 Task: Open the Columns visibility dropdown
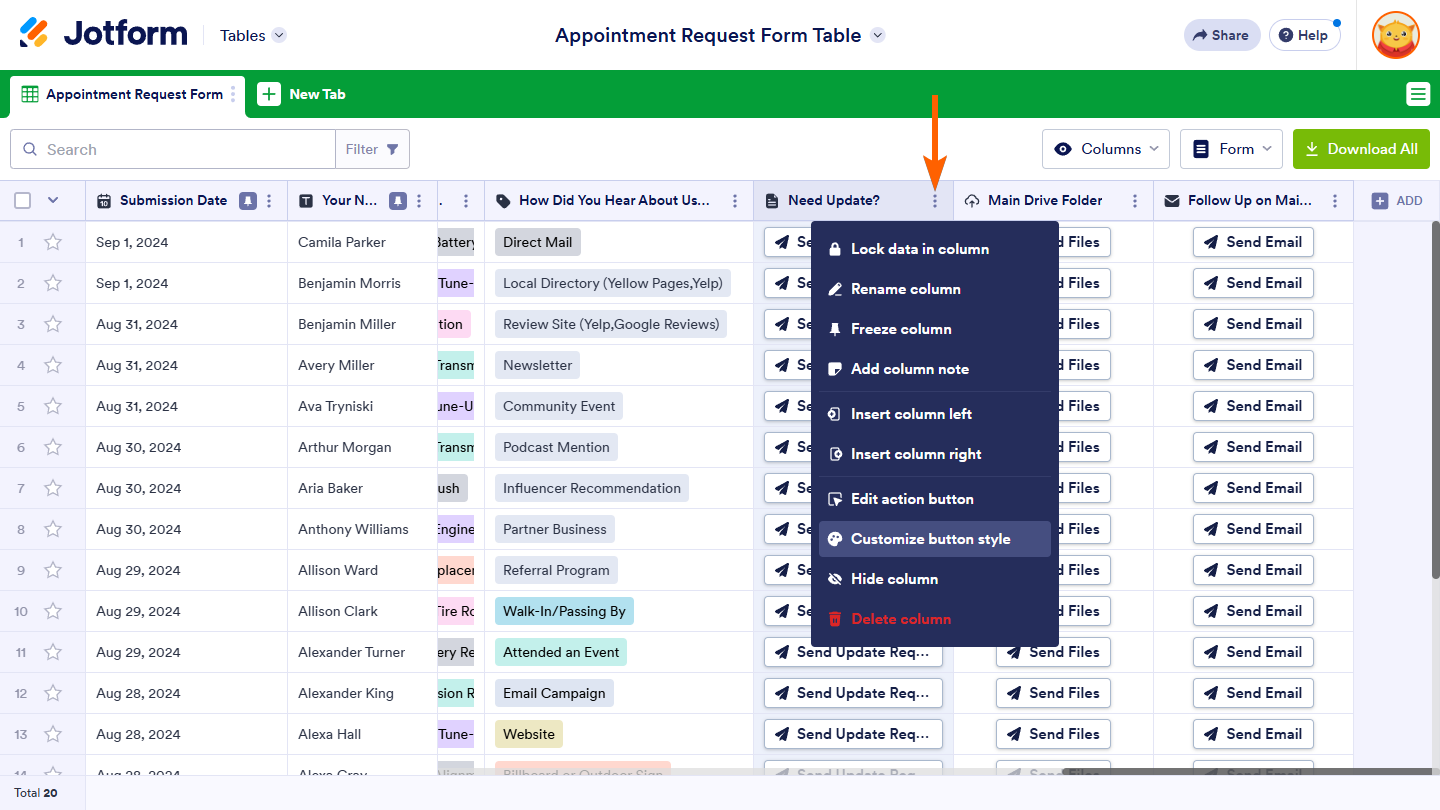click(1106, 149)
